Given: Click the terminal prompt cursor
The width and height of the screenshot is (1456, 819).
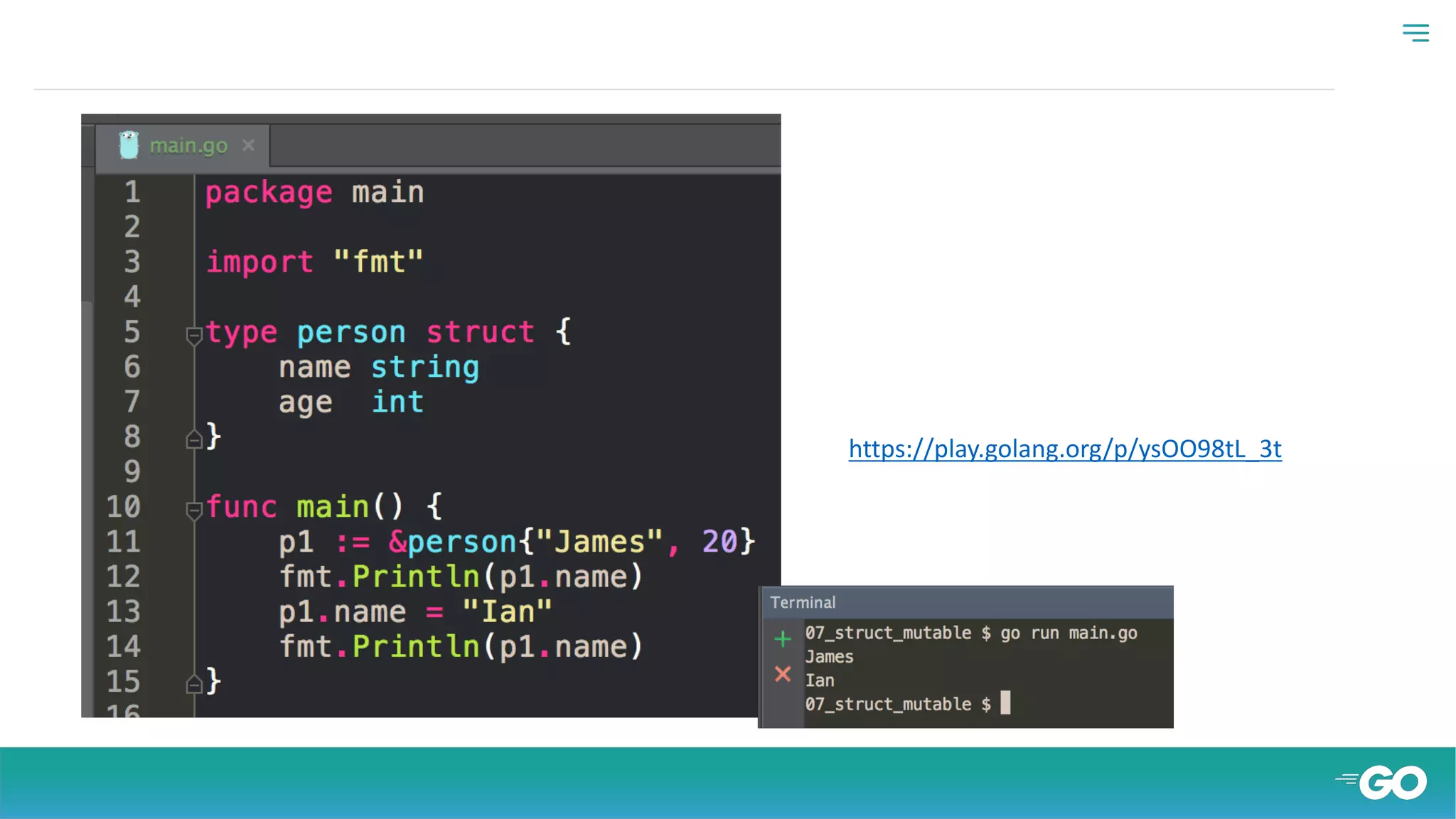Looking at the screenshot, I should click(x=1005, y=702).
